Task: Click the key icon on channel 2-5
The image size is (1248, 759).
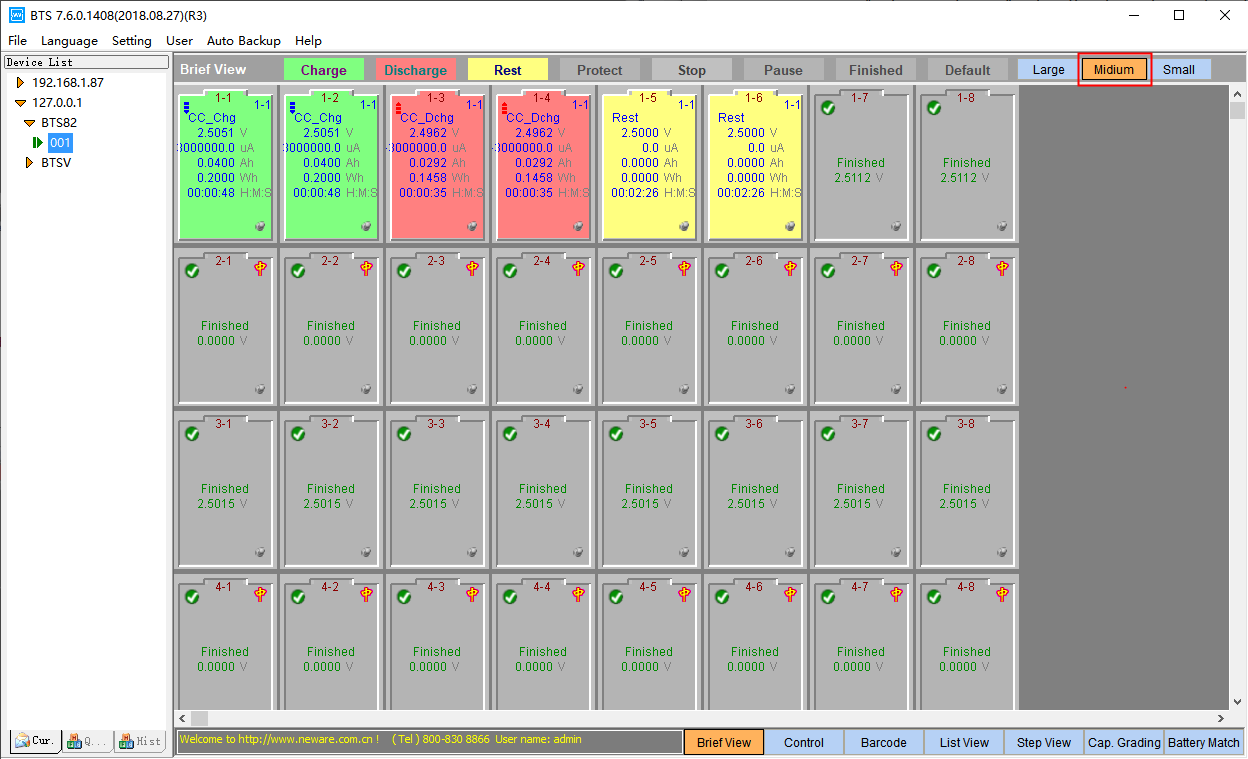Action: click(683, 268)
